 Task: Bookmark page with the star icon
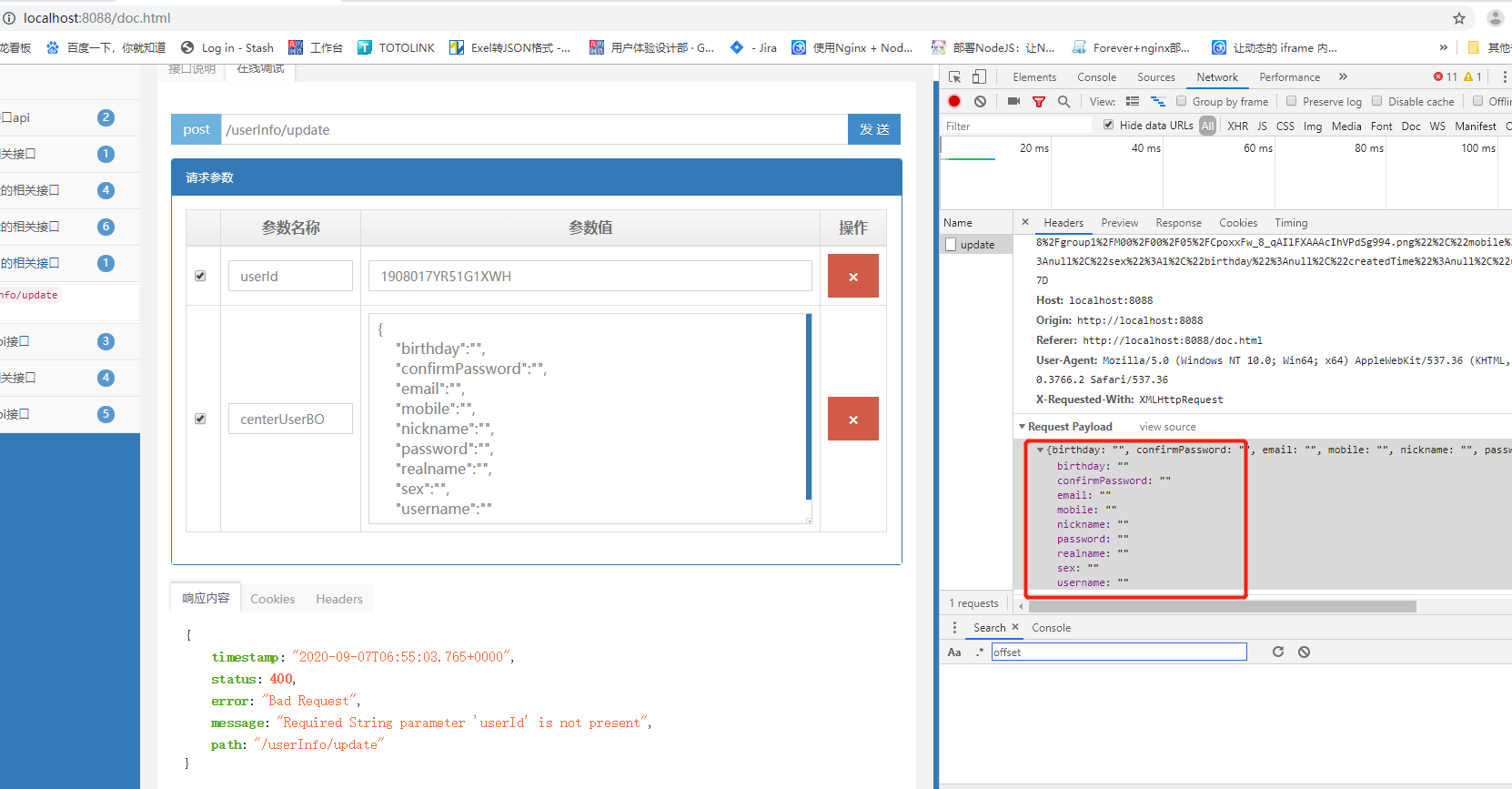1459,18
